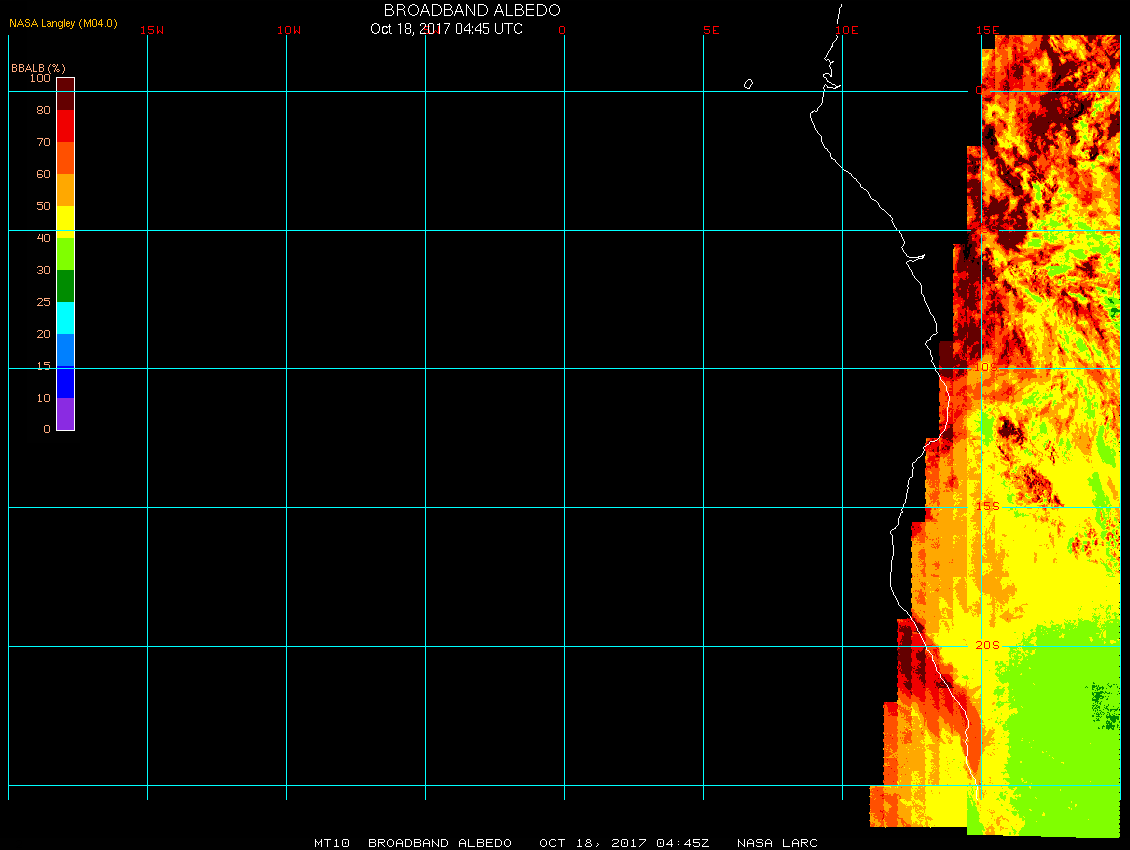This screenshot has height=850, width=1130.
Task: Click the dark green 25-30% colorbar swatch
Action: [65, 286]
